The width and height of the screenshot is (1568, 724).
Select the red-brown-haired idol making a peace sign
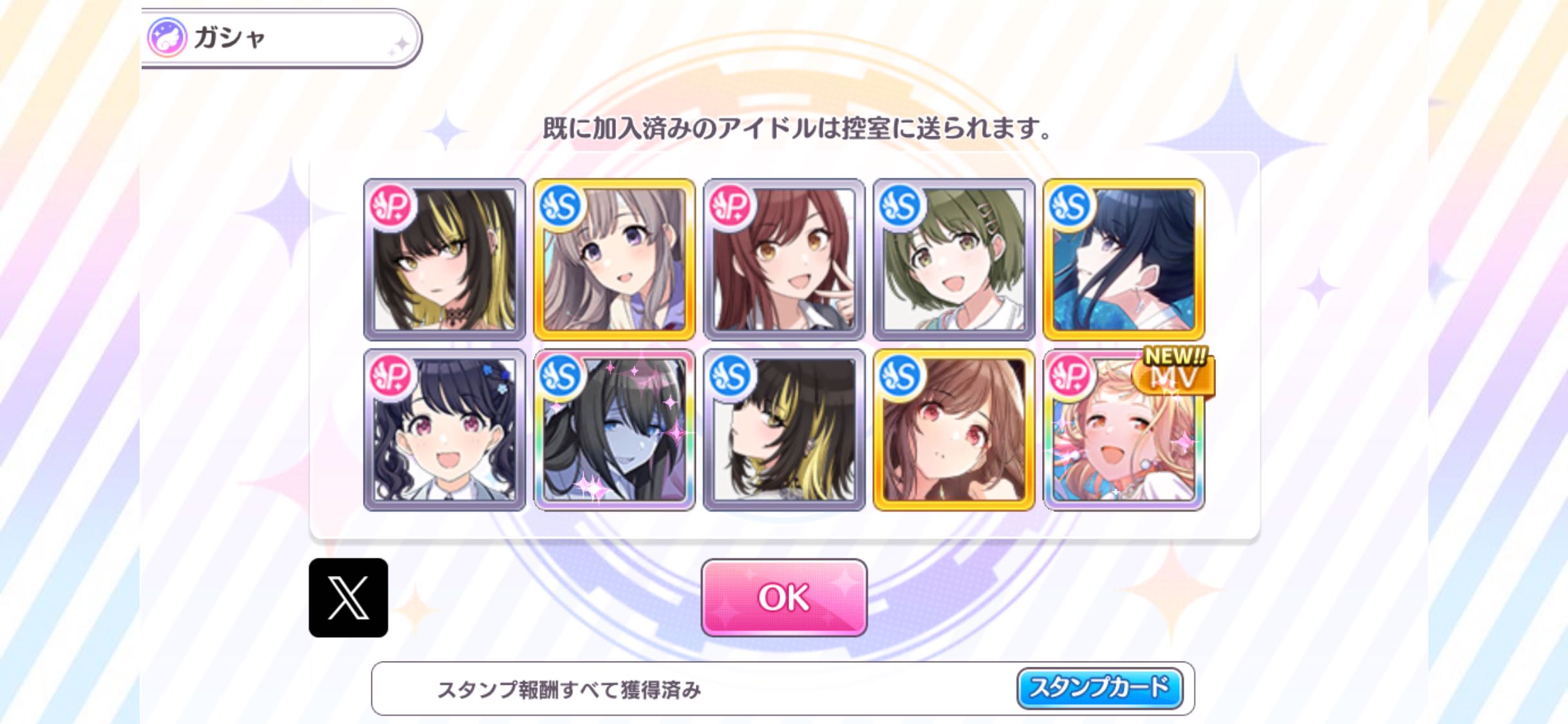coord(784,259)
